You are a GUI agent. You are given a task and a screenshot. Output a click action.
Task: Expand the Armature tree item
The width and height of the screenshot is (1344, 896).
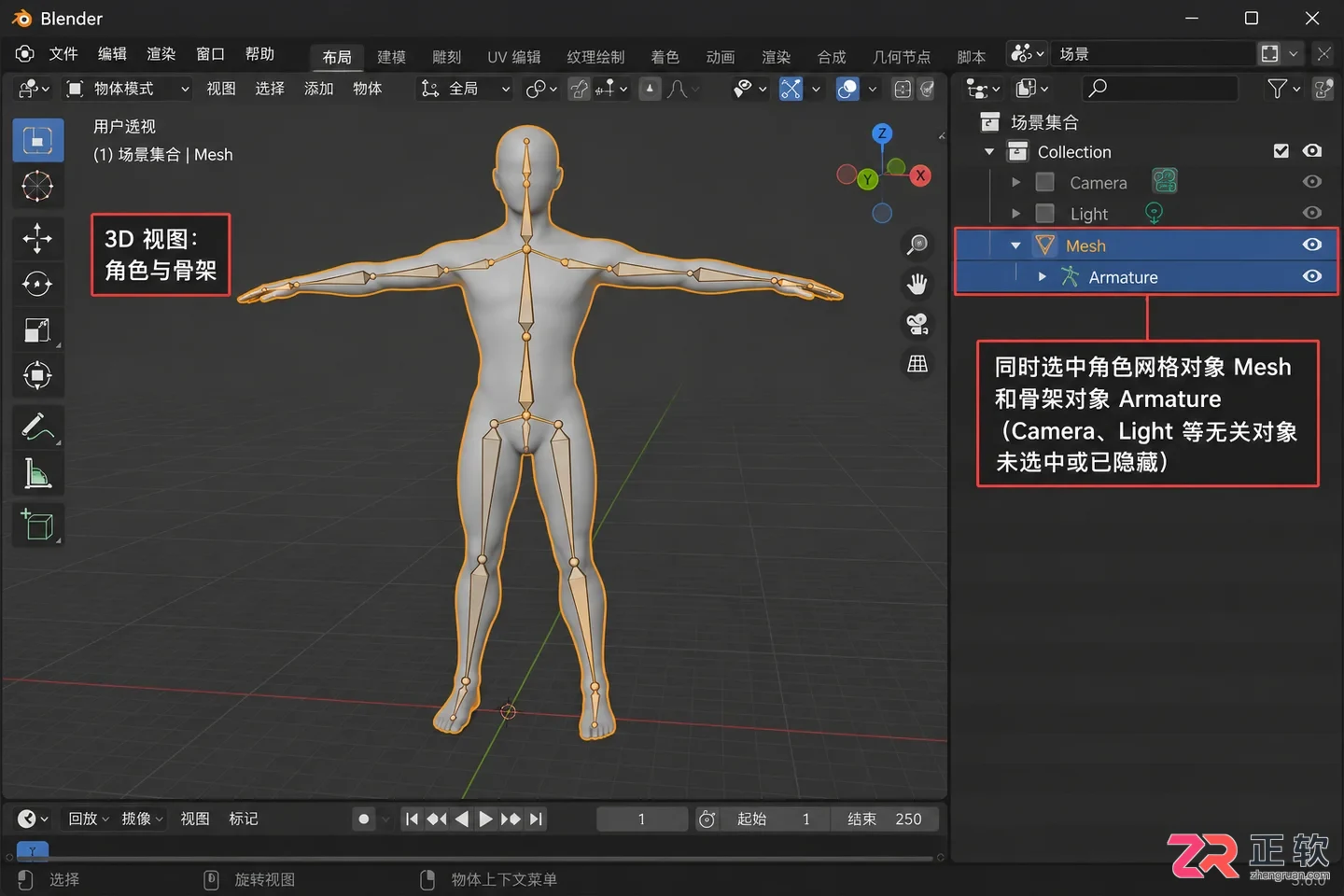point(1042,277)
